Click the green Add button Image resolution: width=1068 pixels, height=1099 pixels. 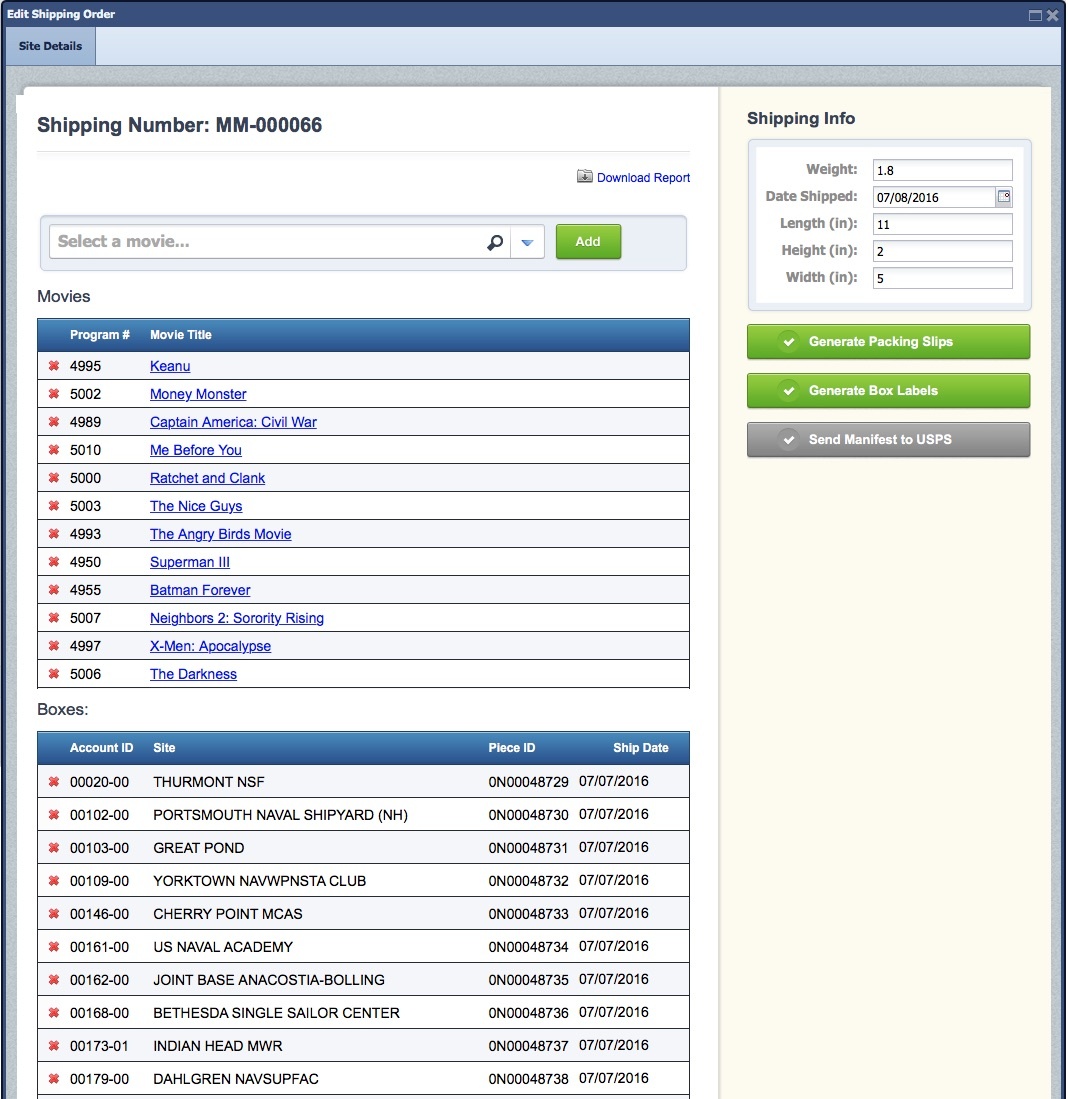coord(588,242)
